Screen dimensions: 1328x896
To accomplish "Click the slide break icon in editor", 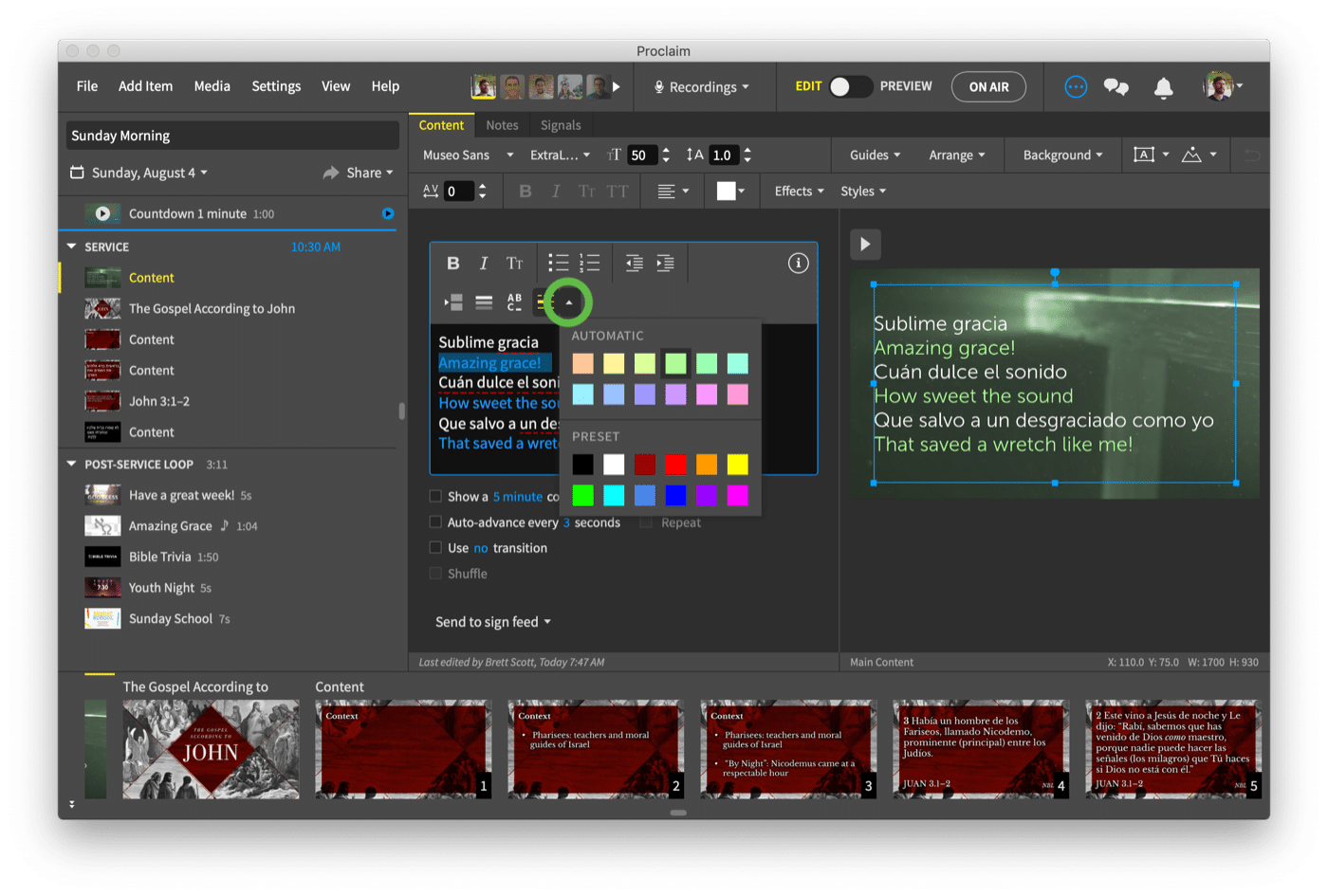I will click(x=453, y=302).
